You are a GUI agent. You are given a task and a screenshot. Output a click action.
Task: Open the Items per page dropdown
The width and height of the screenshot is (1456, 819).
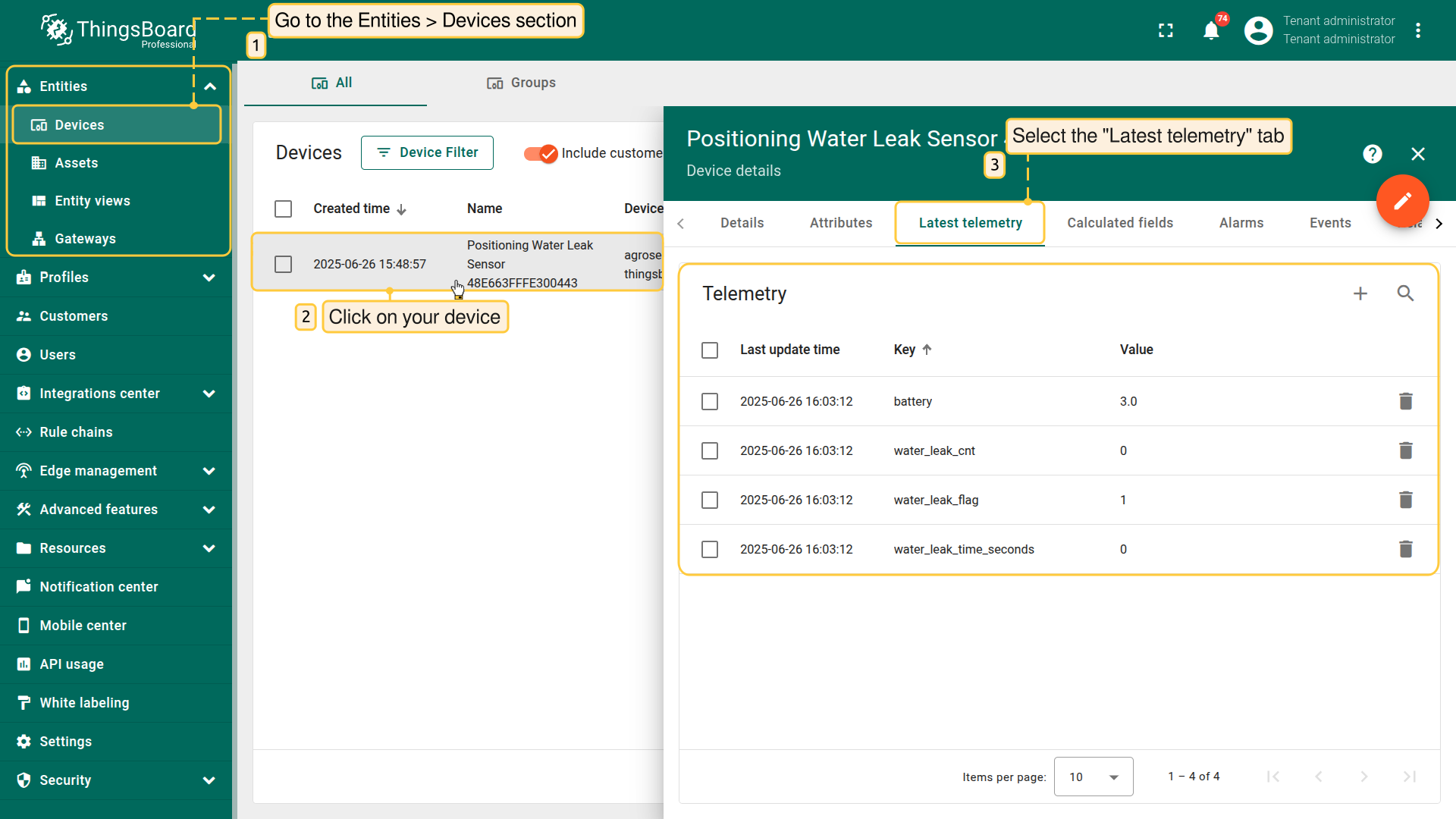pos(1093,777)
